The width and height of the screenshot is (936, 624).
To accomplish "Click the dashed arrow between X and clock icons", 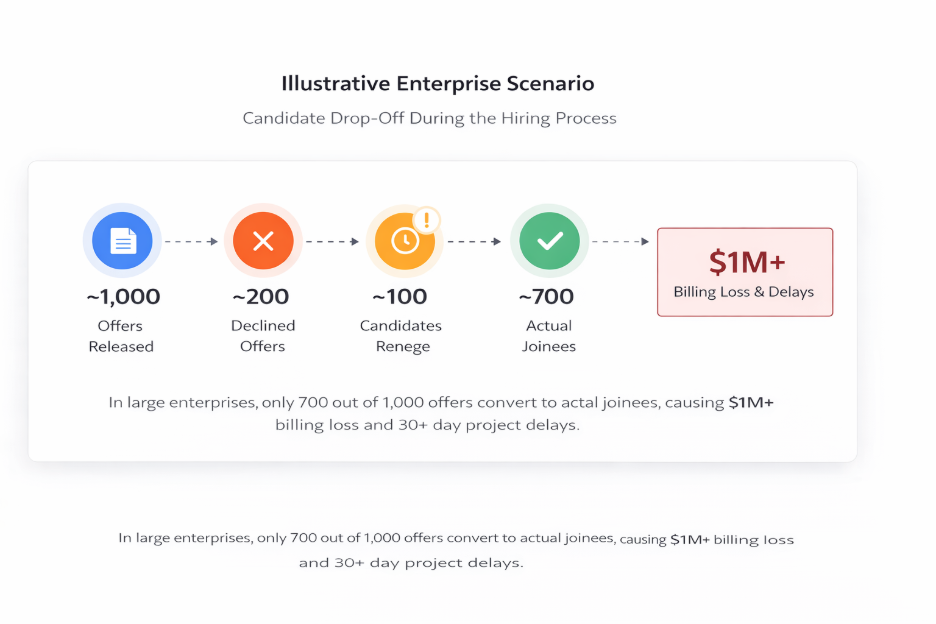I will tap(332, 241).
